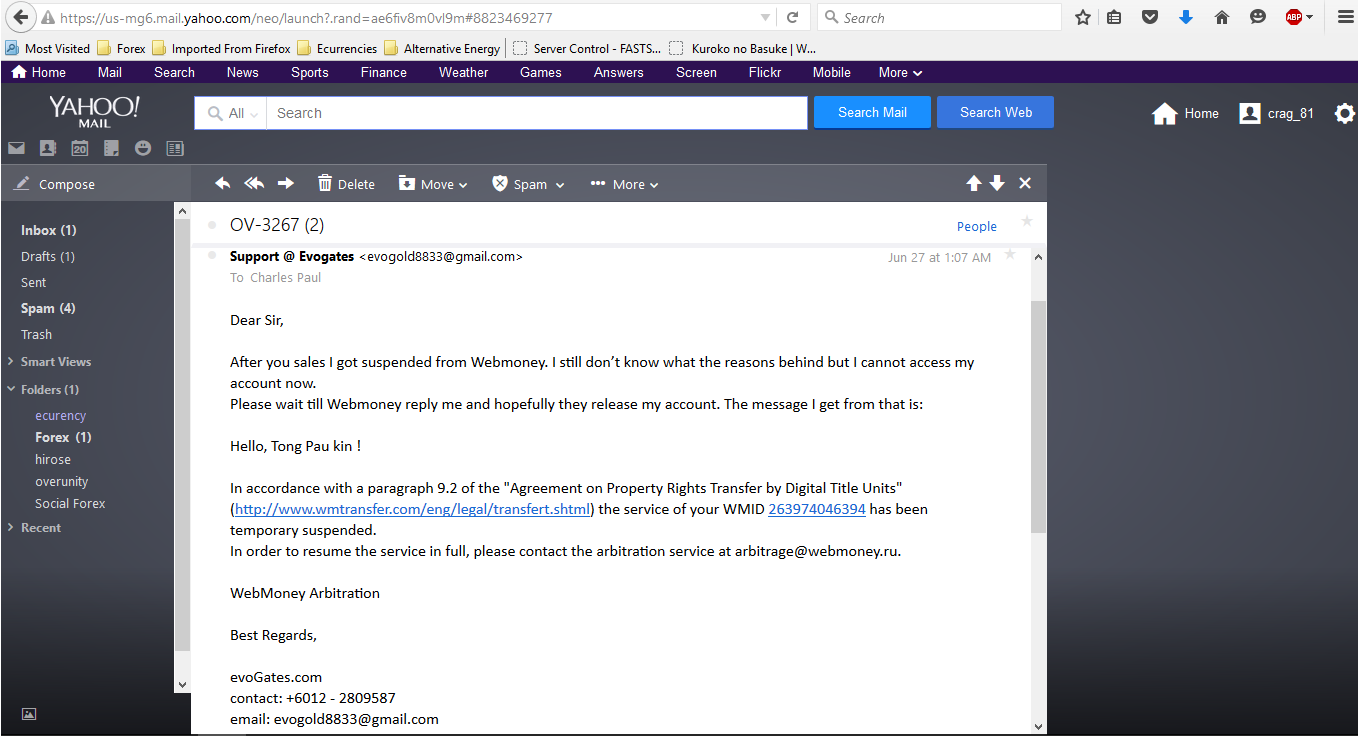Open the Inbox (1) folder
Image resolution: width=1358 pixels, height=738 pixels.
[x=49, y=230]
